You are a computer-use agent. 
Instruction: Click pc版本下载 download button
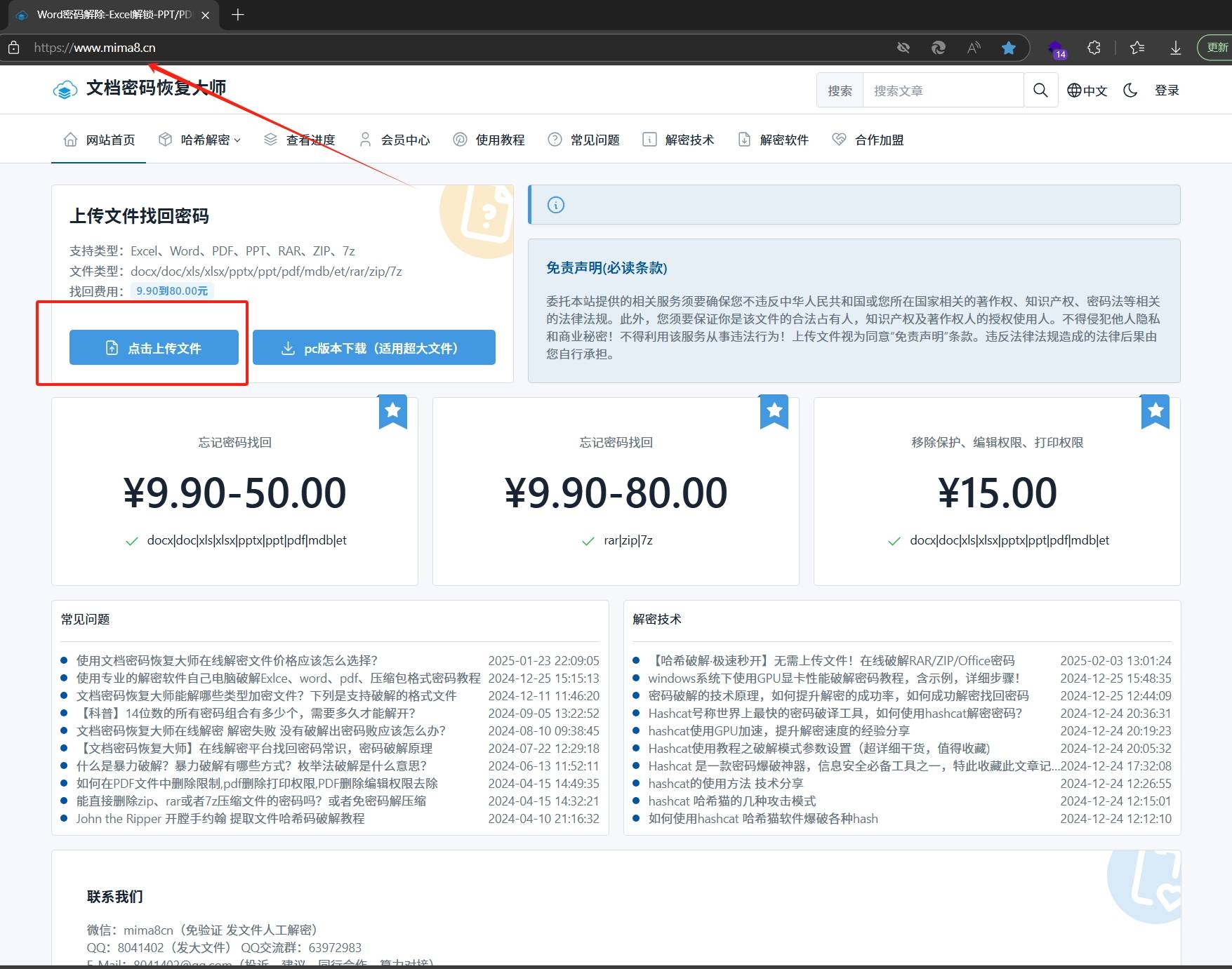click(x=374, y=347)
